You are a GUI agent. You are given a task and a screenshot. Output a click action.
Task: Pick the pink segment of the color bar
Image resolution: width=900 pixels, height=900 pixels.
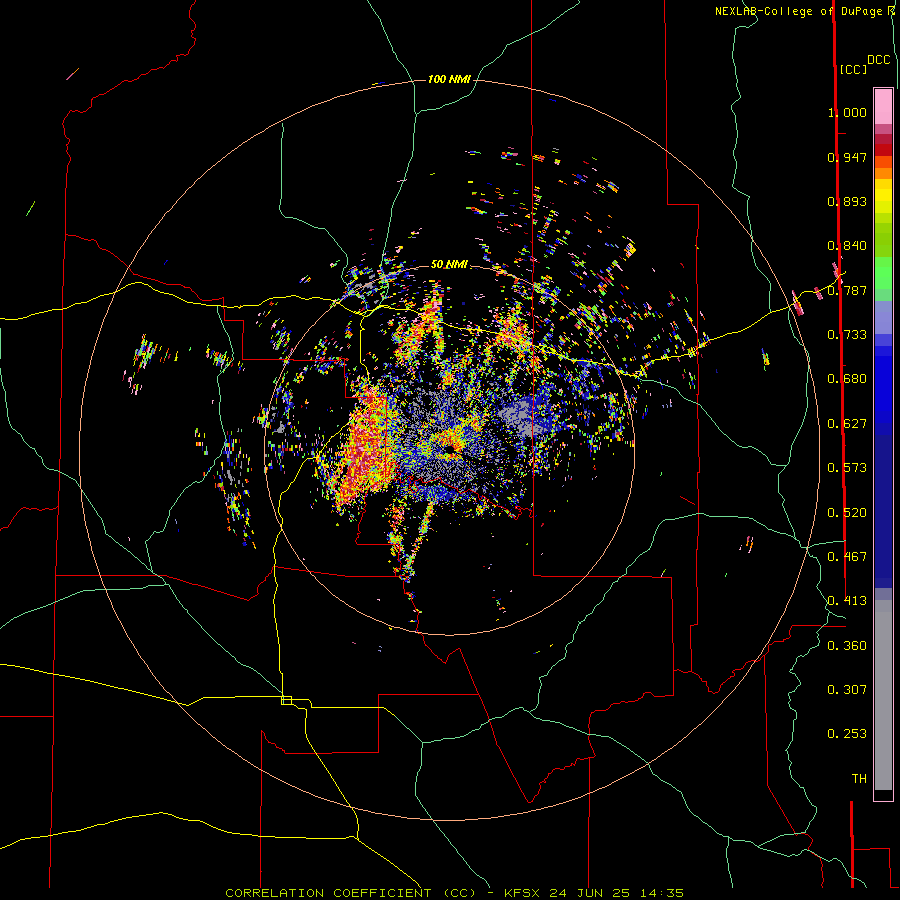pyautogui.click(x=883, y=106)
